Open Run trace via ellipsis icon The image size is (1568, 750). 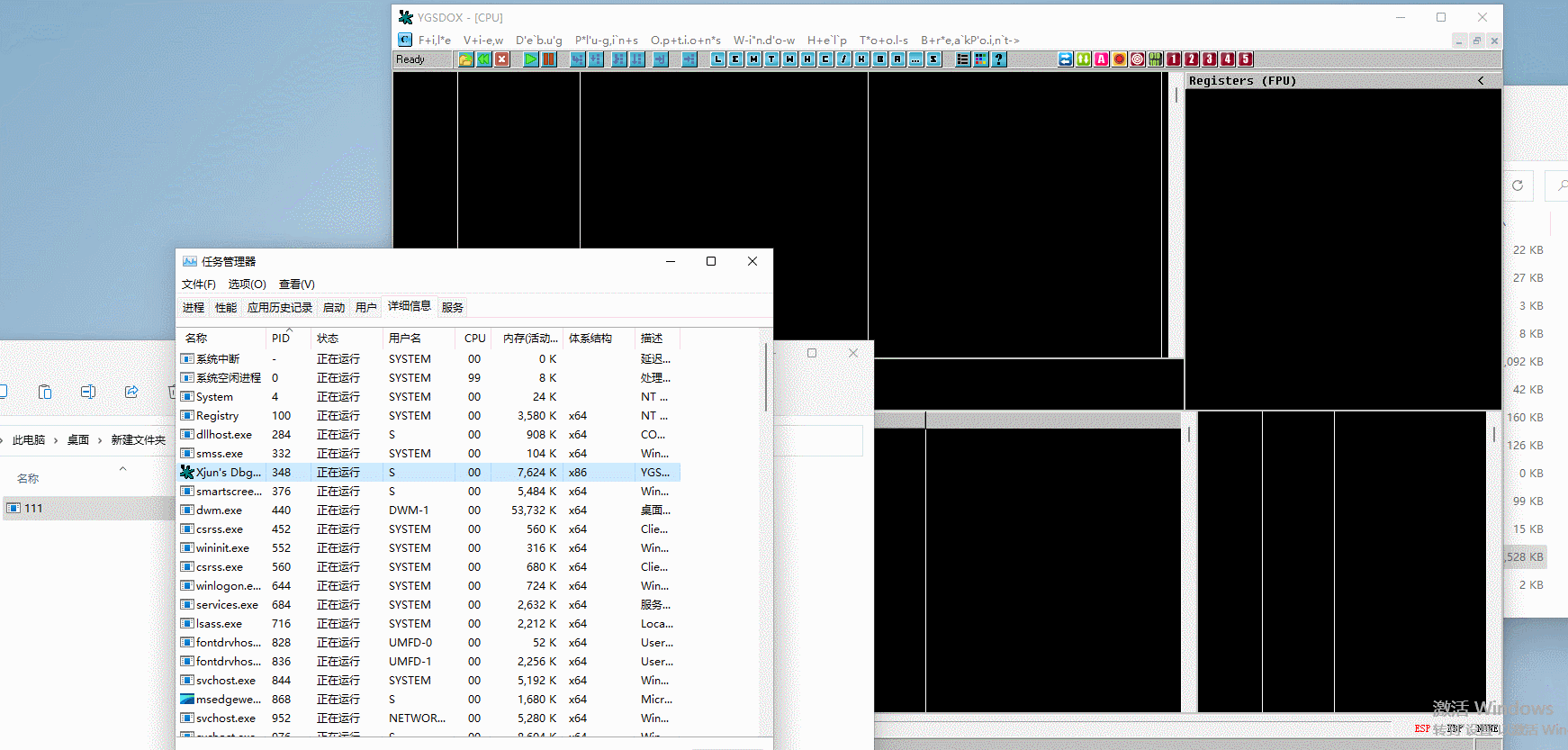point(916,59)
